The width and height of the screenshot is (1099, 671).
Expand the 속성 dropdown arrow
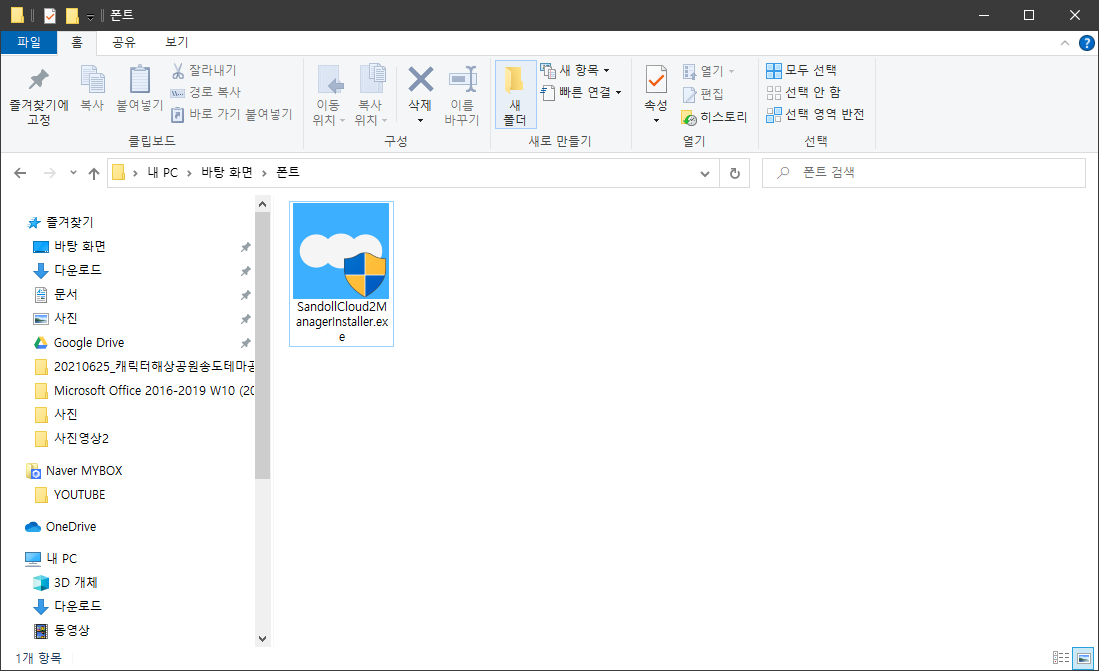656,121
